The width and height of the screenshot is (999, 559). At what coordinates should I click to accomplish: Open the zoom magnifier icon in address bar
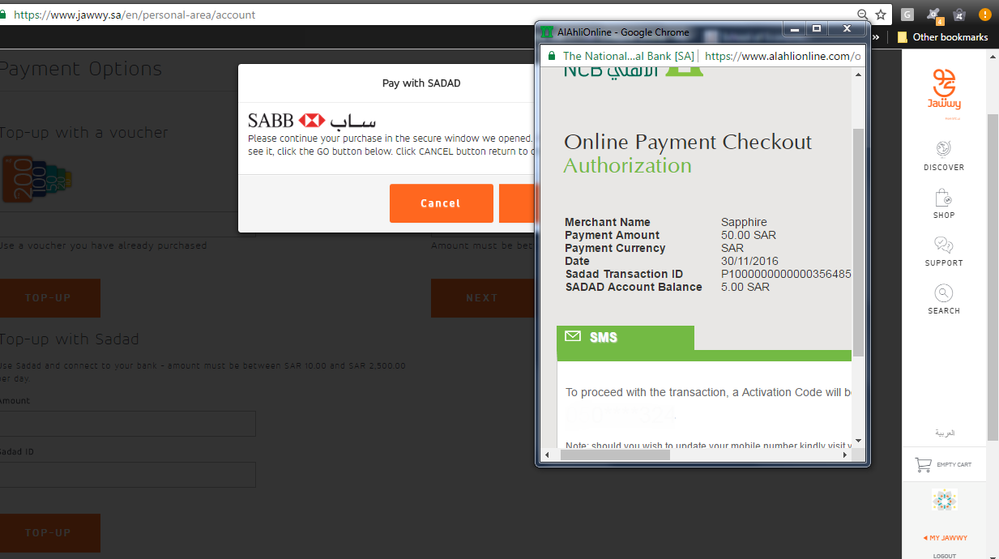862,15
